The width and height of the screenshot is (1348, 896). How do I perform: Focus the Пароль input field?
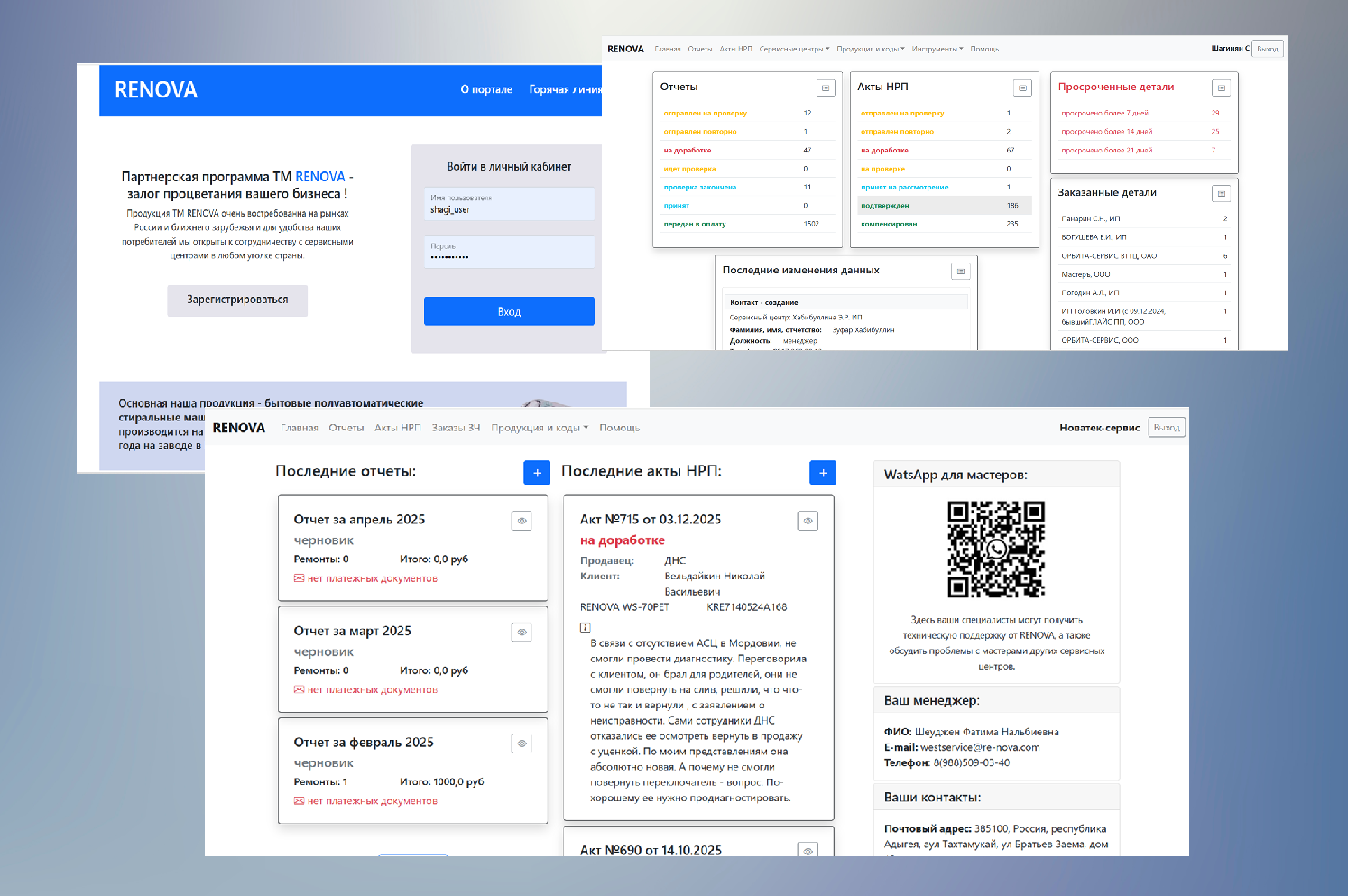click(x=509, y=252)
